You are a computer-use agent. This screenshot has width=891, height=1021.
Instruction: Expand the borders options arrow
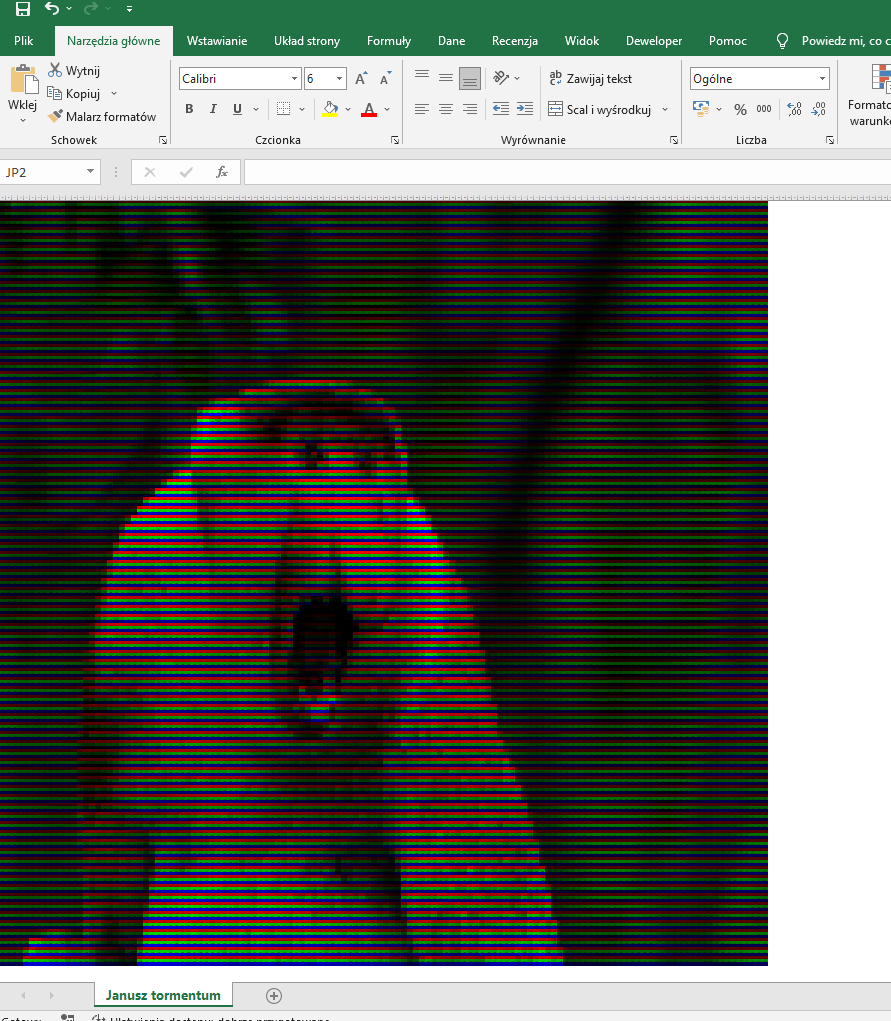pos(302,109)
